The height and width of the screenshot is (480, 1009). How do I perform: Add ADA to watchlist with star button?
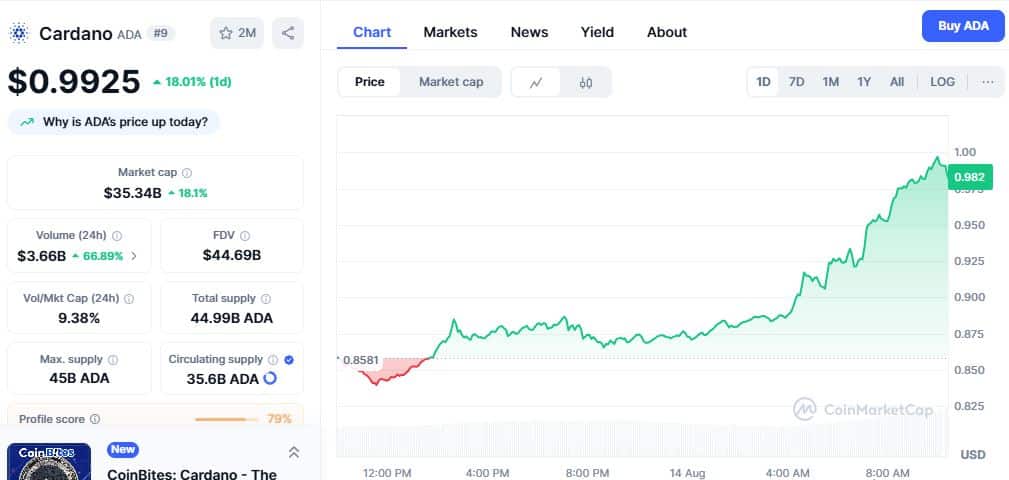[237, 33]
